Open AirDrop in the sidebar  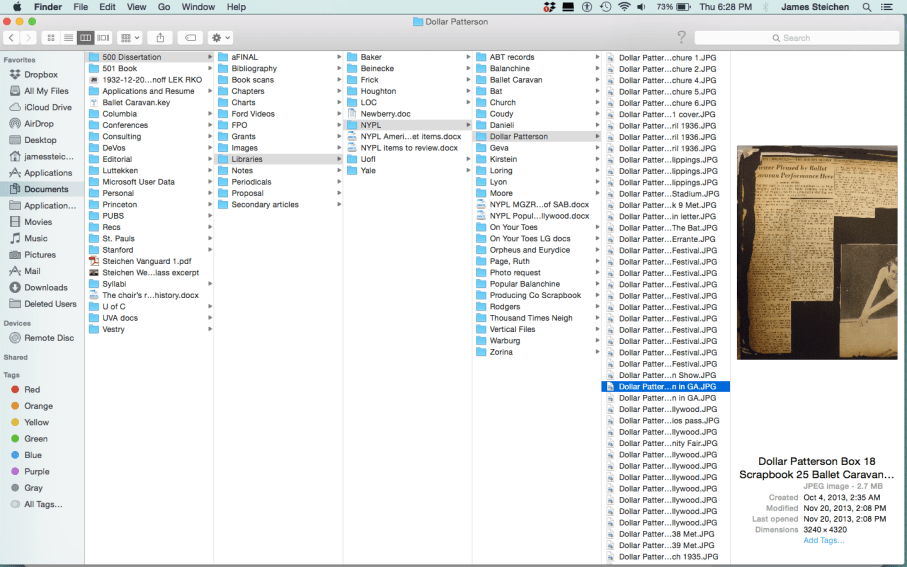[40, 124]
